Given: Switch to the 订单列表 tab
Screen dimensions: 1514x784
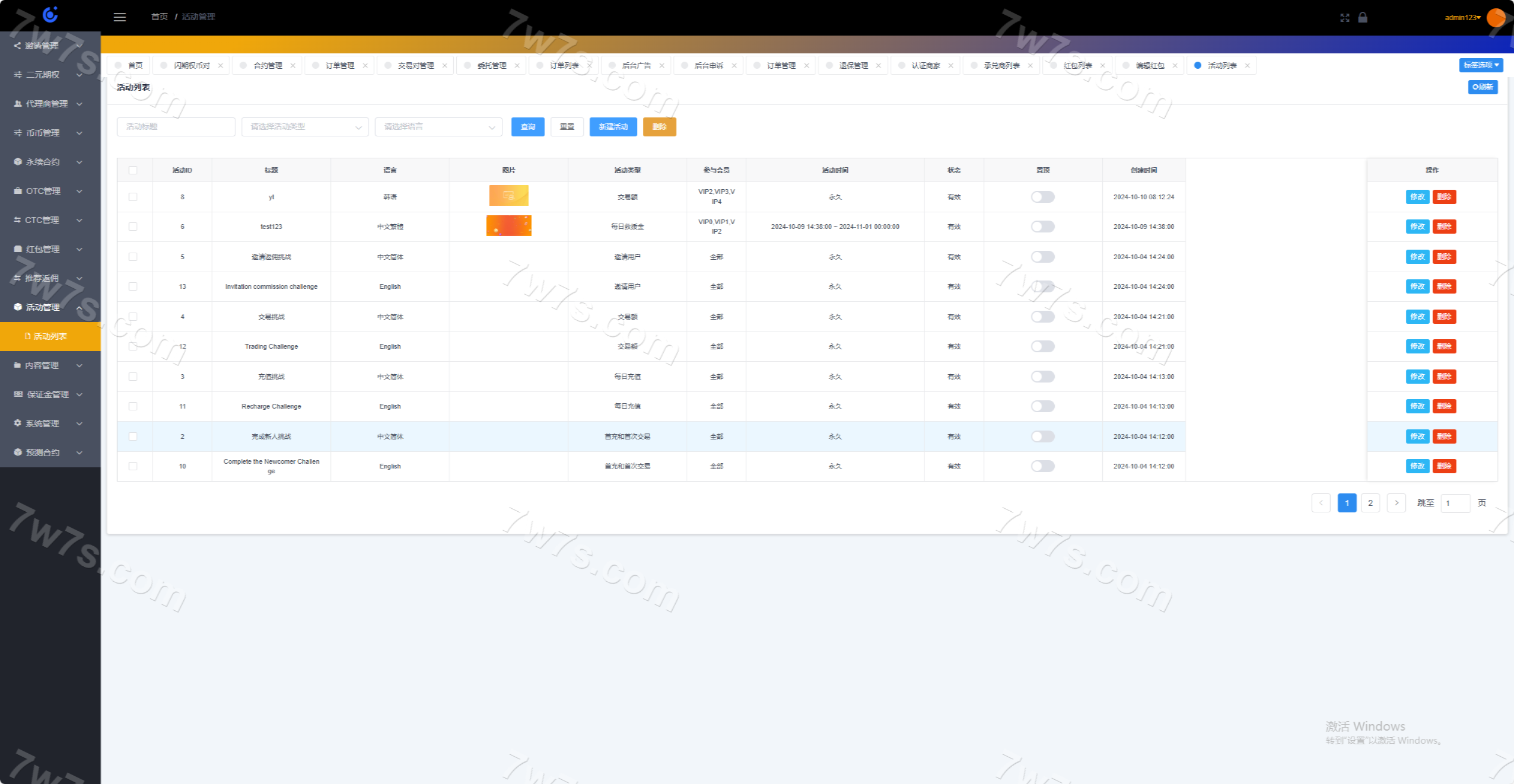Looking at the screenshot, I should pos(564,66).
